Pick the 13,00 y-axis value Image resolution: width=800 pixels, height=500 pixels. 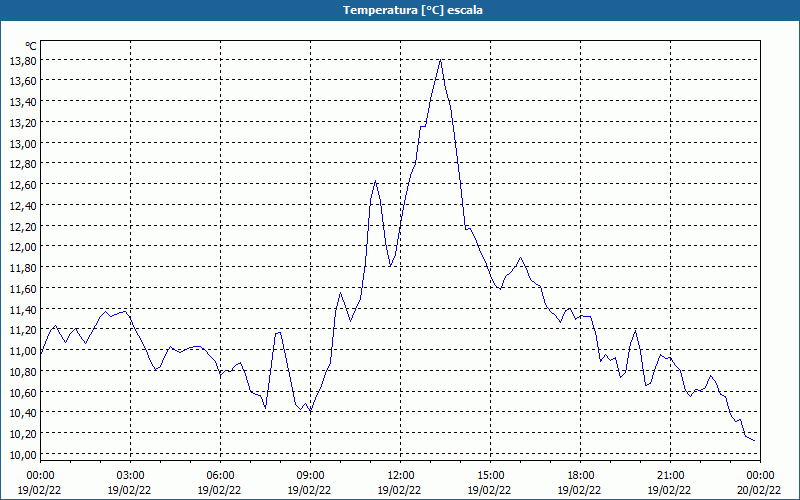coord(23,143)
